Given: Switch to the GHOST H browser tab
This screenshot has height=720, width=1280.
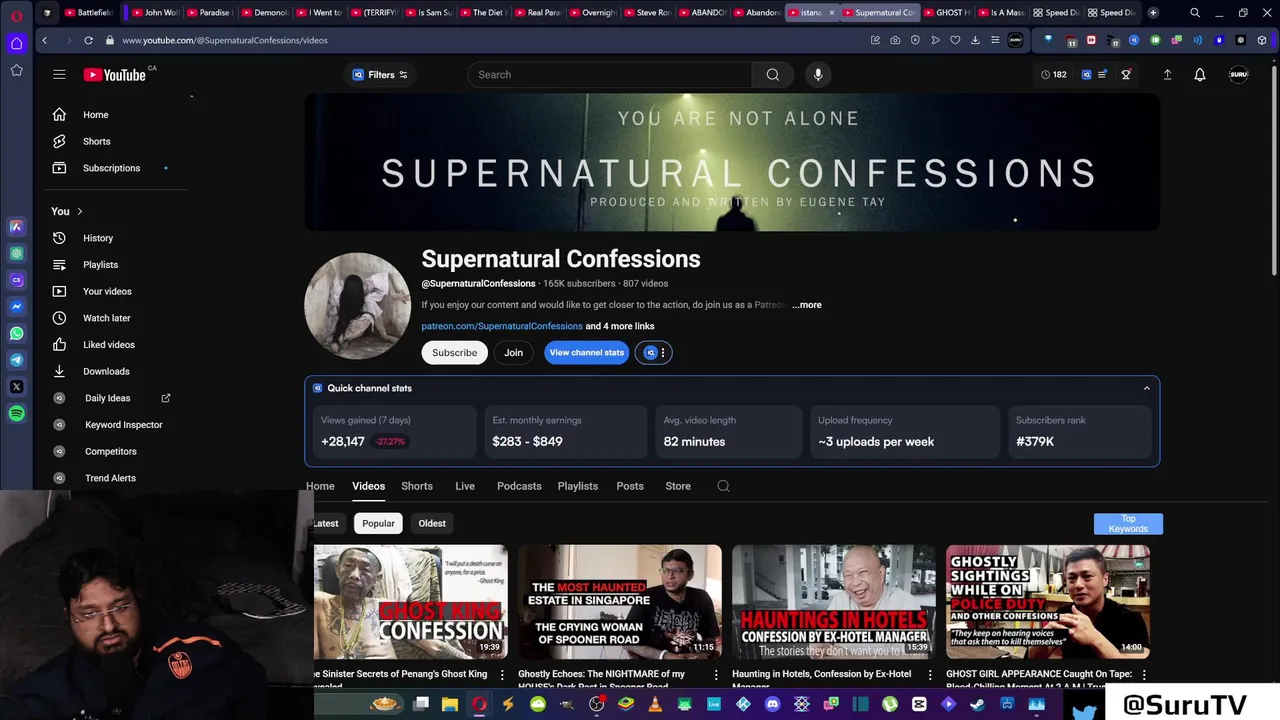Looking at the screenshot, I should 946,13.
